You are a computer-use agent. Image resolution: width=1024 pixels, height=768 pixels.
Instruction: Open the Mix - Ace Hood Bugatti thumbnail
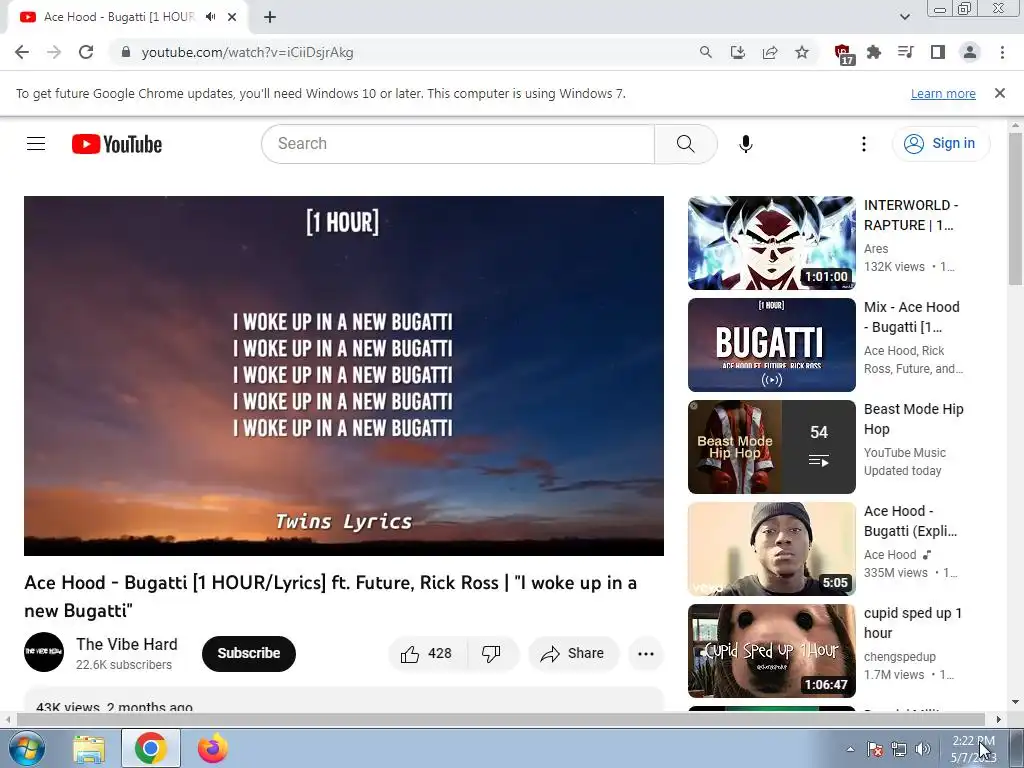click(771, 345)
